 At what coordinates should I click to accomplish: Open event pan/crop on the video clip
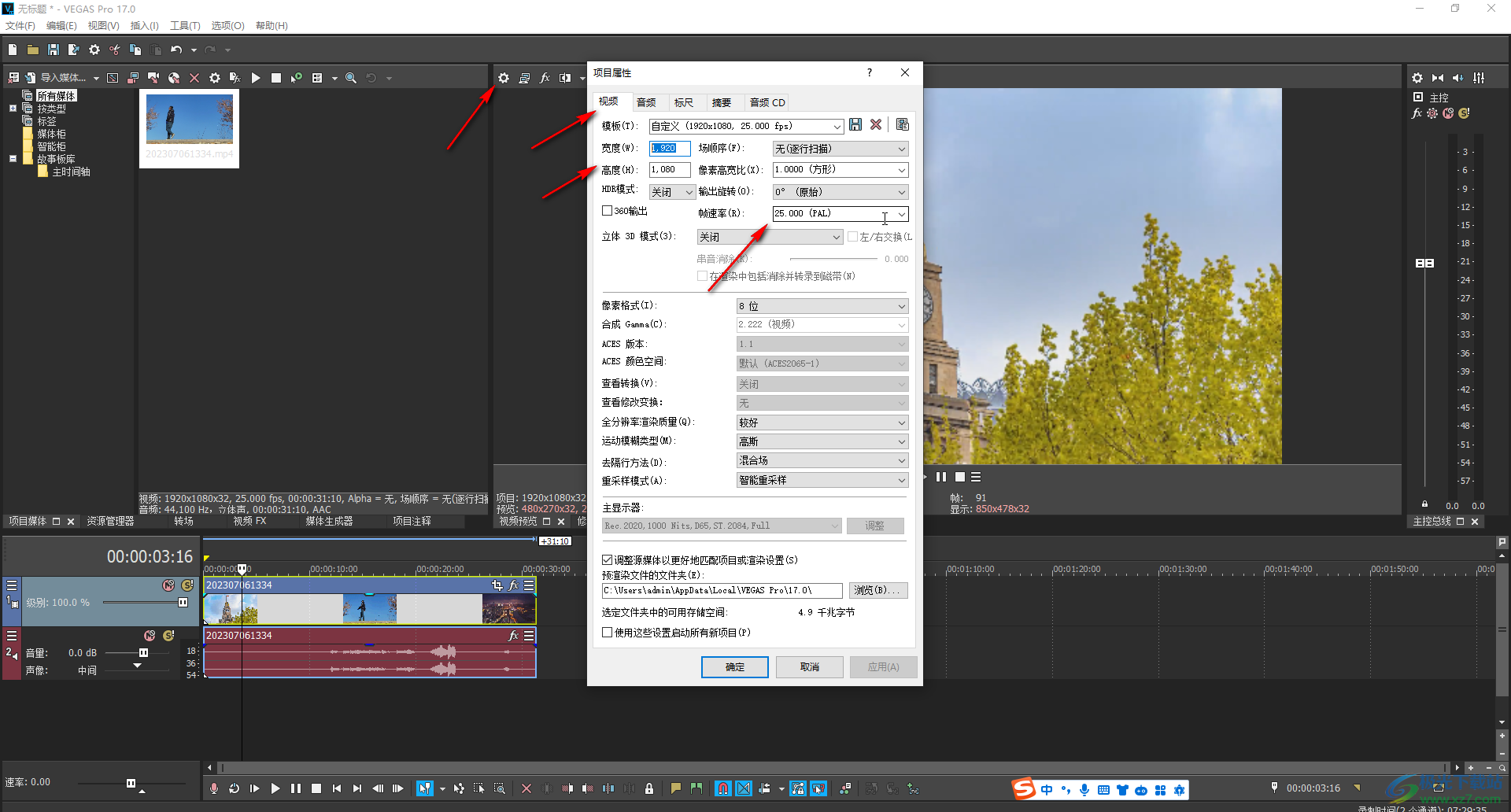point(497,585)
